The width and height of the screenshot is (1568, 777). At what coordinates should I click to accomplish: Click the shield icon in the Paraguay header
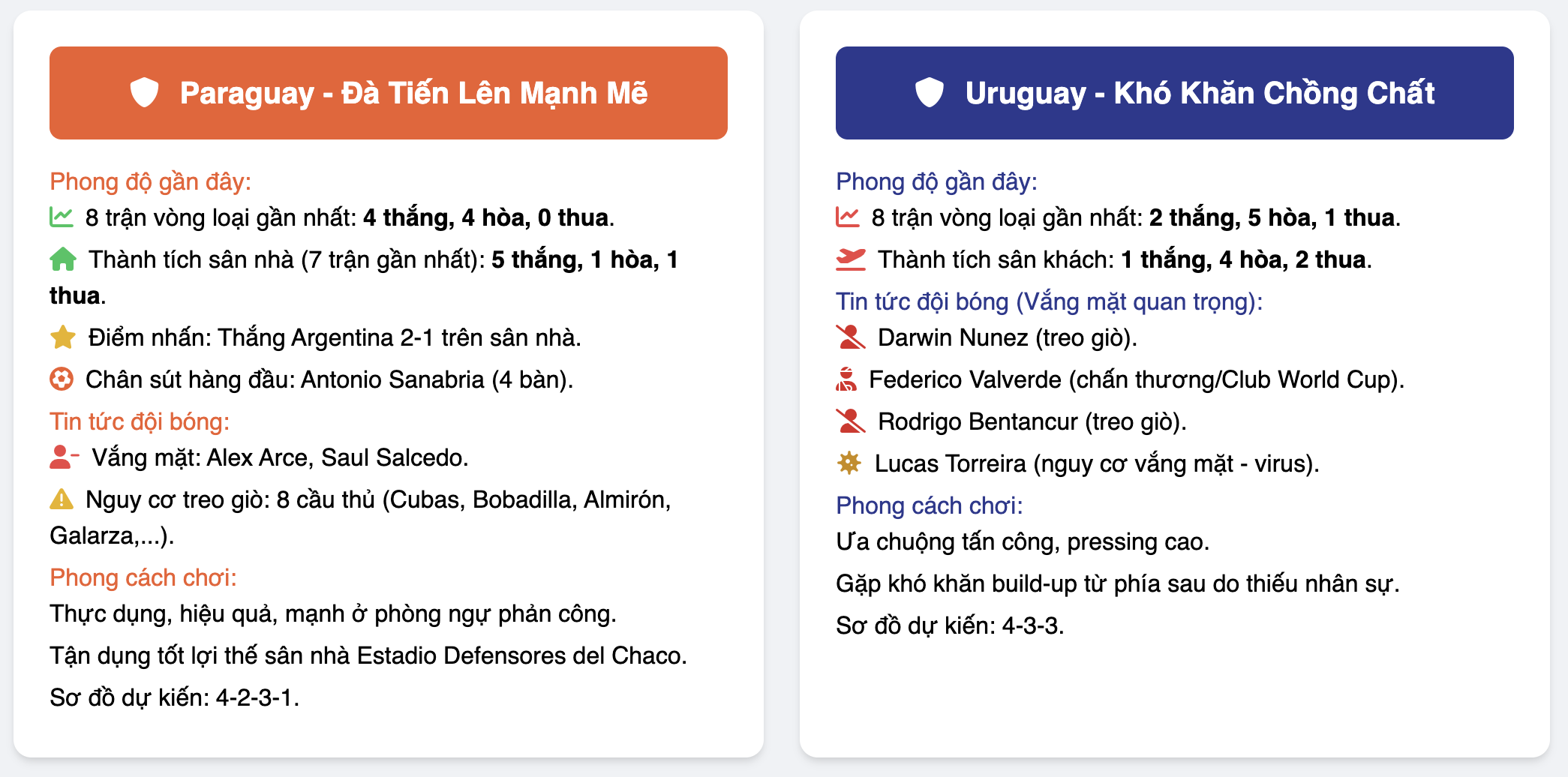point(144,93)
